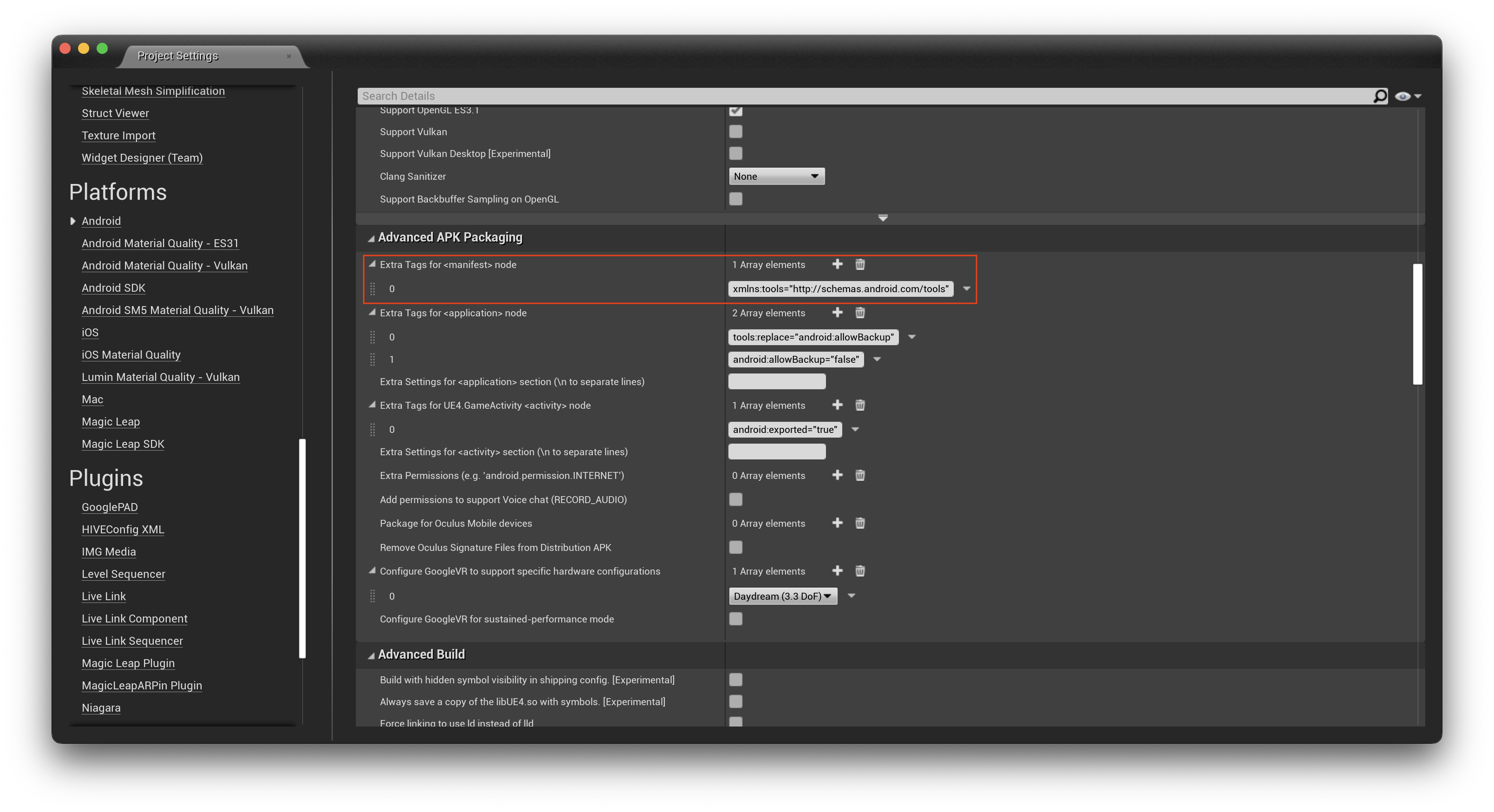Clear the Package for Oculus Mobile devices array
This screenshot has width=1494, height=812.
coord(859,523)
